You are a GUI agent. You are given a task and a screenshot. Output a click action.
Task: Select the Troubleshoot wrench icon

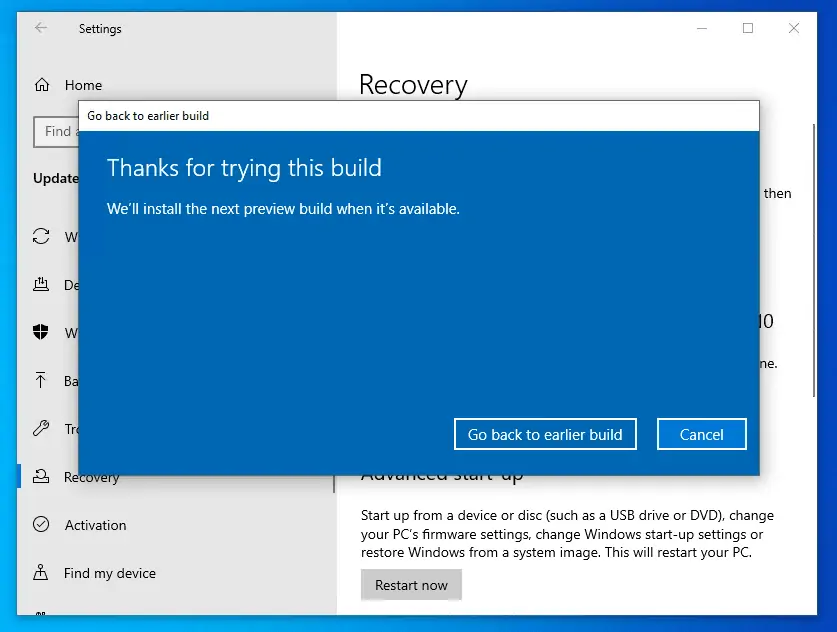click(x=40, y=429)
